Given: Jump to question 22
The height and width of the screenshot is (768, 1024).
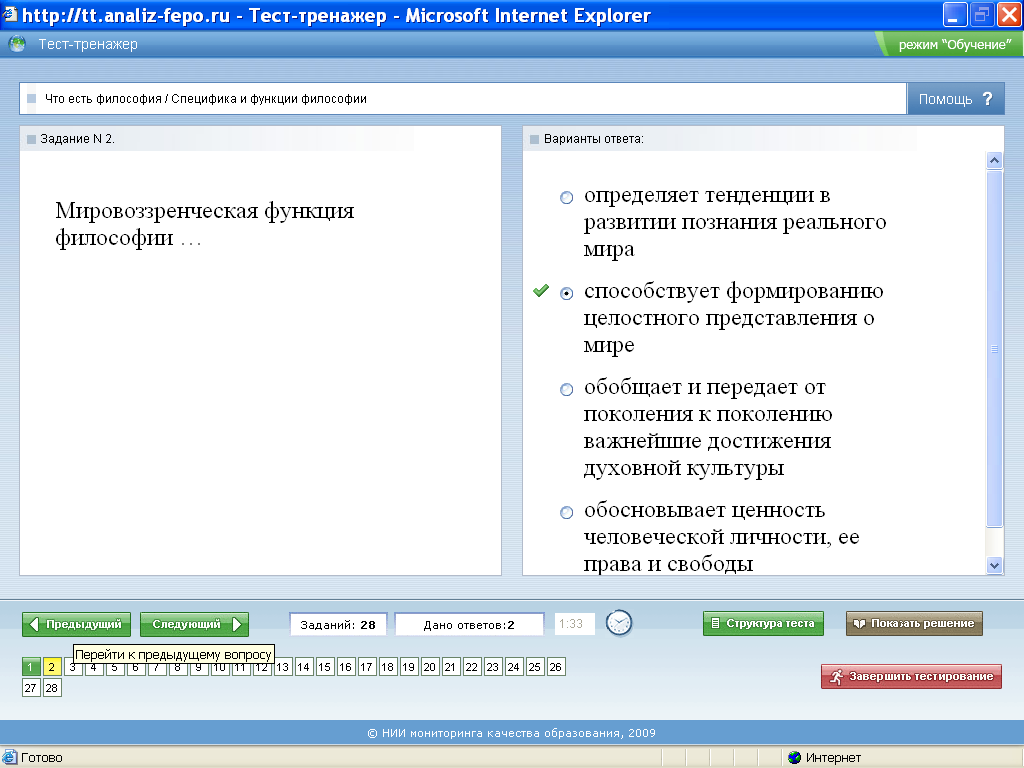Looking at the screenshot, I should click(x=472, y=667).
